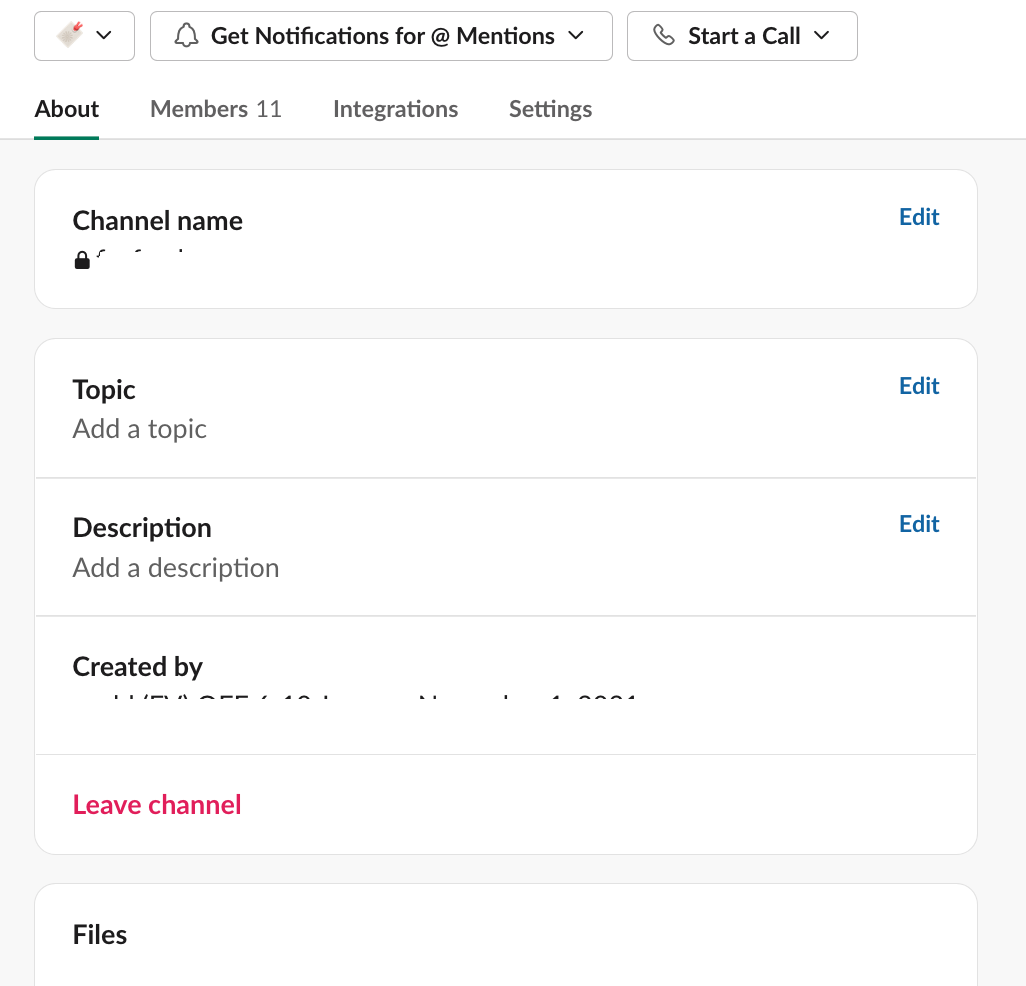The image size is (1026, 986).
Task: Click the Files section header
Action: 99,934
